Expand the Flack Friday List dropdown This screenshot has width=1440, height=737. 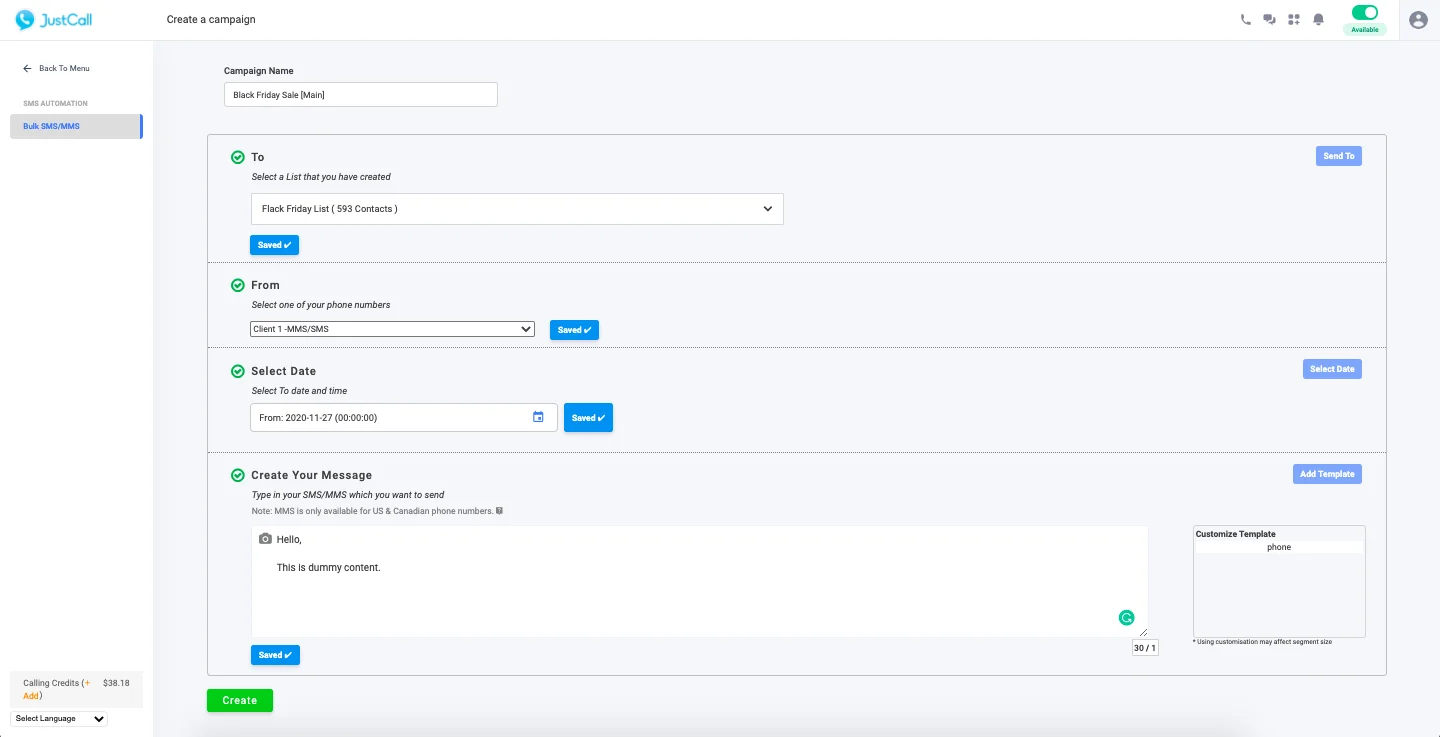[517, 209]
